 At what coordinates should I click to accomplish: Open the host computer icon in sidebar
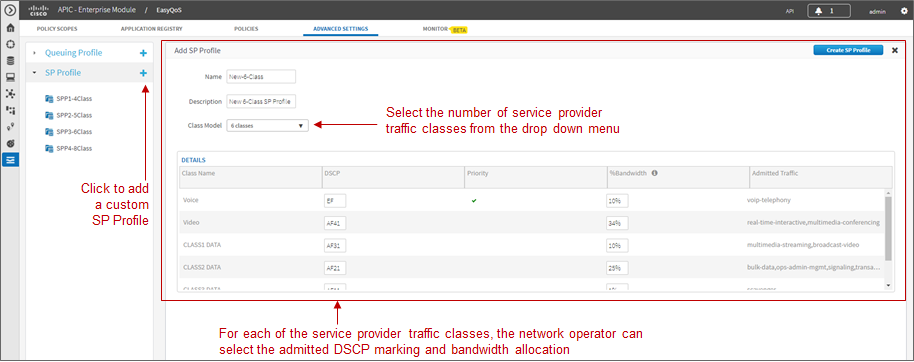coord(10,77)
